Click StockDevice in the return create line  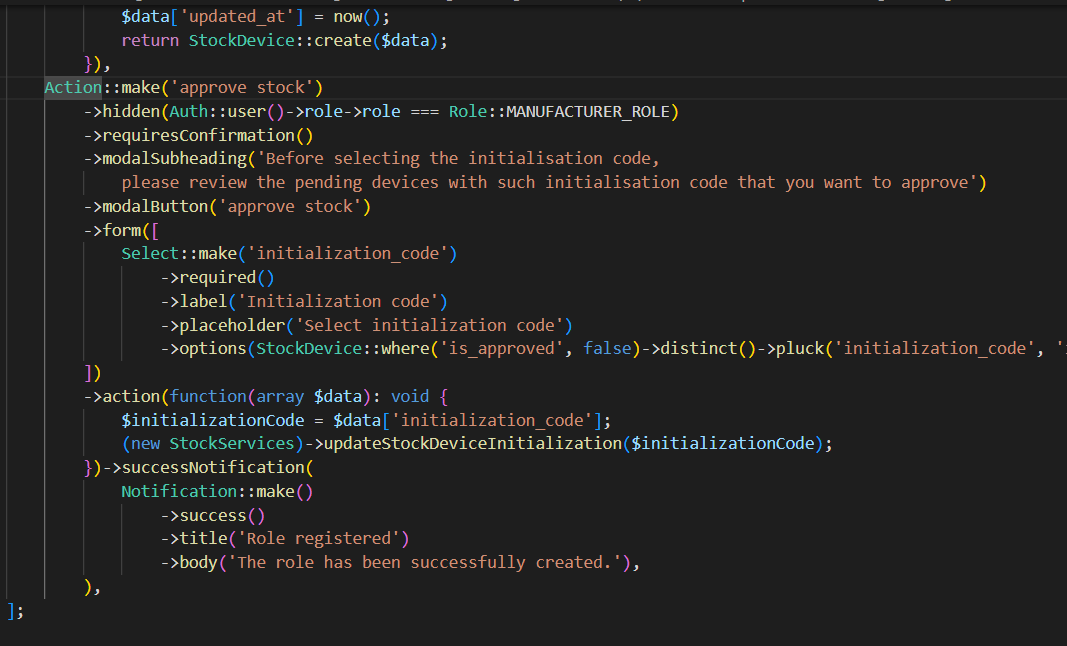point(242,41)
